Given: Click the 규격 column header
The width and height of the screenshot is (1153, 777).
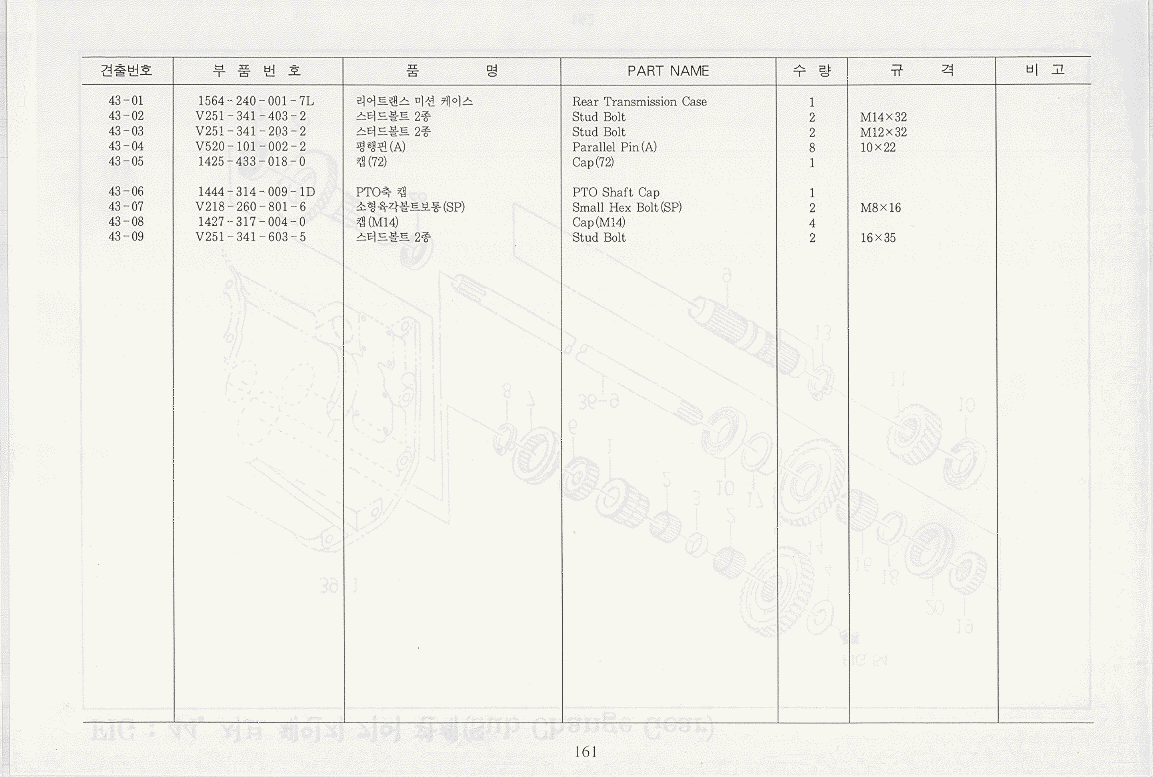Looking at the screenshot, I should click(x=922, y=70).
